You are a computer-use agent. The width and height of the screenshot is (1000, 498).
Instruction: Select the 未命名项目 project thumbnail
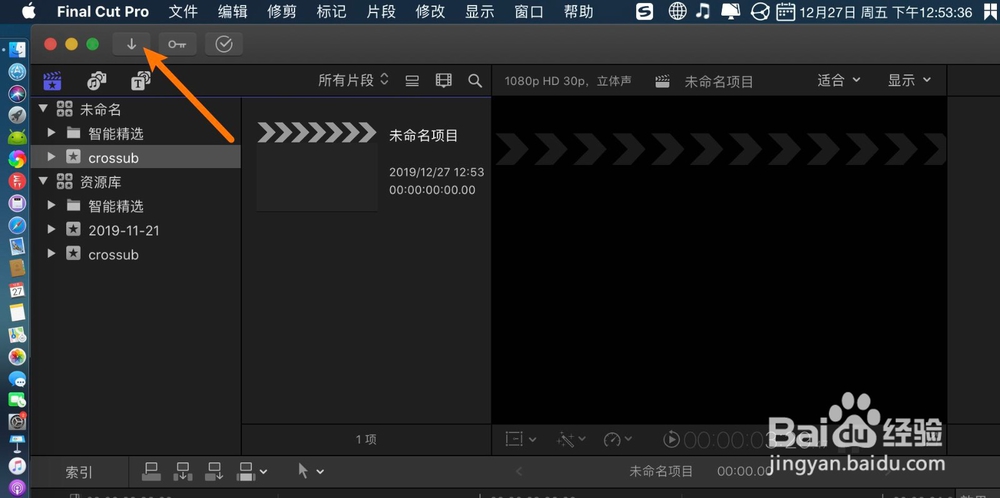click(x=317, y=166)
